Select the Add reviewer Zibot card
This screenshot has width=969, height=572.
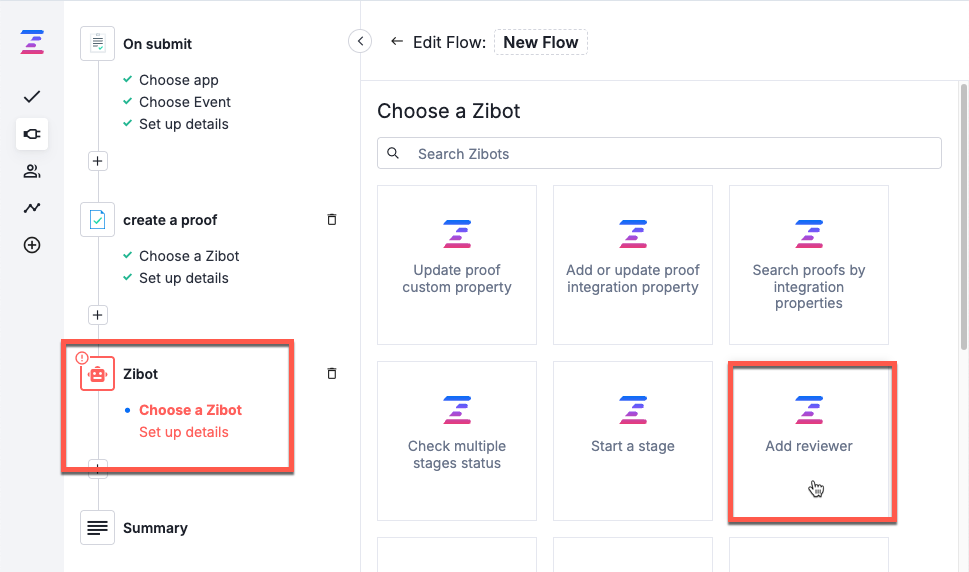click(809, 441)
